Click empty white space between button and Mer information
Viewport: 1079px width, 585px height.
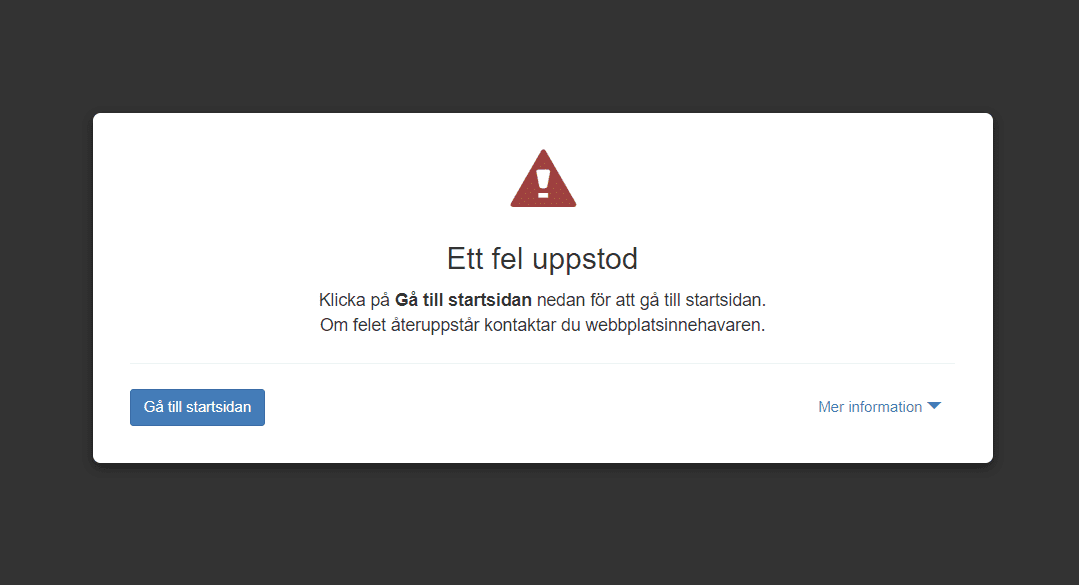click(541, 407)
